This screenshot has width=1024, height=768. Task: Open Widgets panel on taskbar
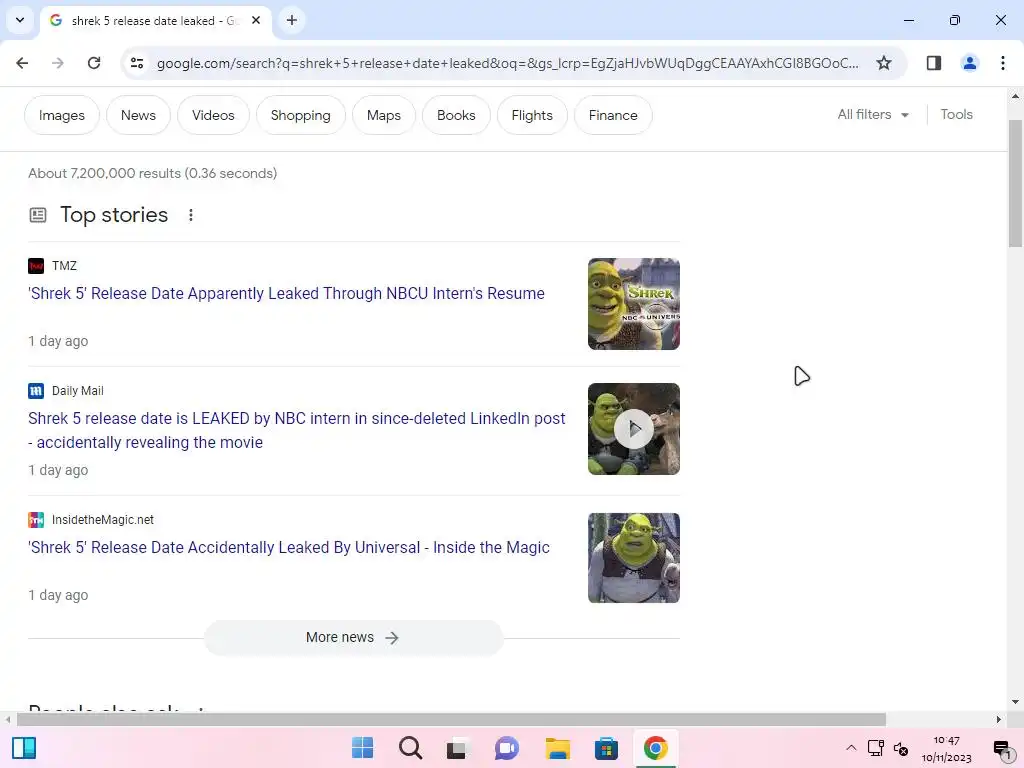pos(24,748)
